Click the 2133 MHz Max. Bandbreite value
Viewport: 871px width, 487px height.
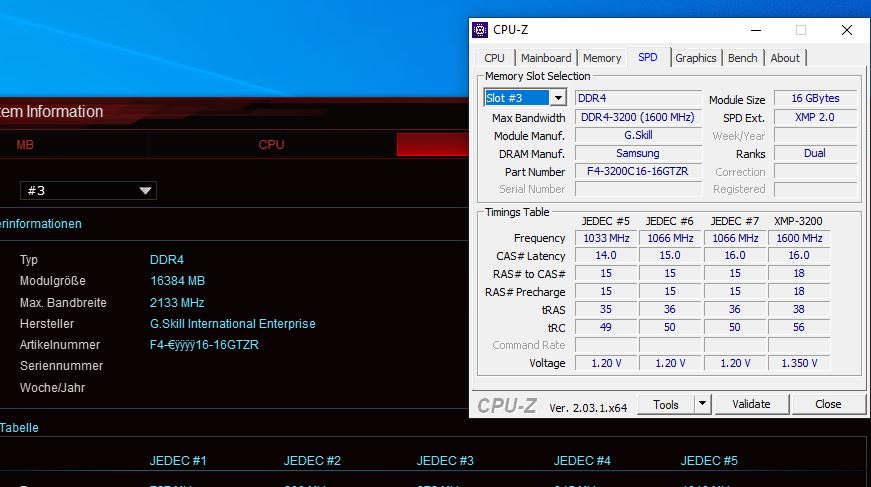(x=177, y=303)
